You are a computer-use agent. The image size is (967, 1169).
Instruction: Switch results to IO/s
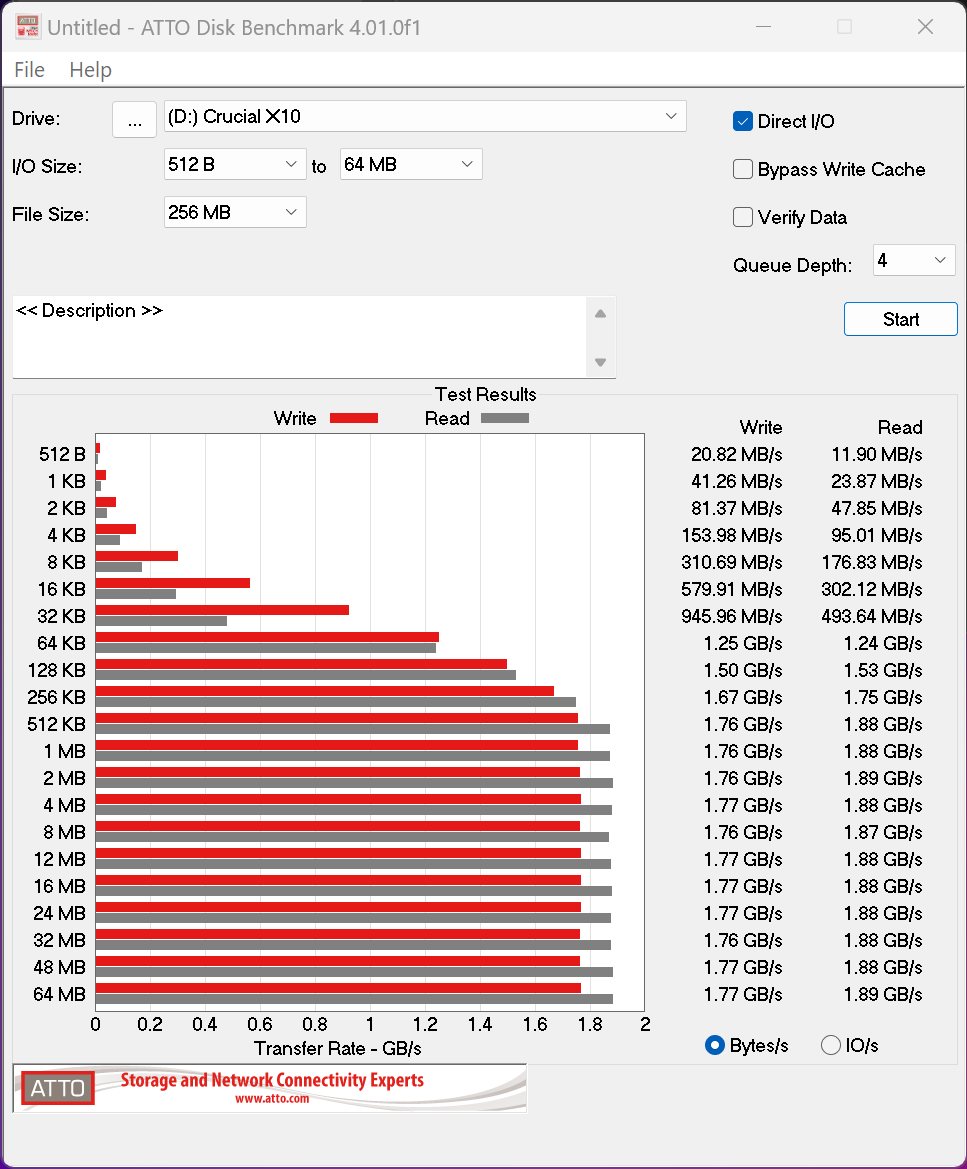click(831, 1045)
